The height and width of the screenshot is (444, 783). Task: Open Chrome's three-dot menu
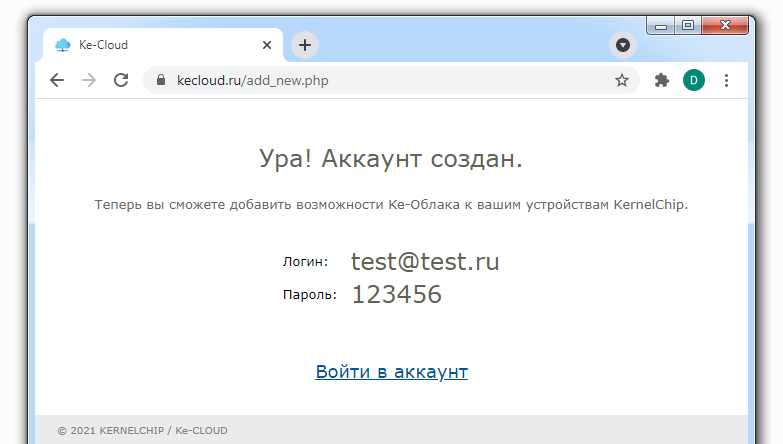726,81
